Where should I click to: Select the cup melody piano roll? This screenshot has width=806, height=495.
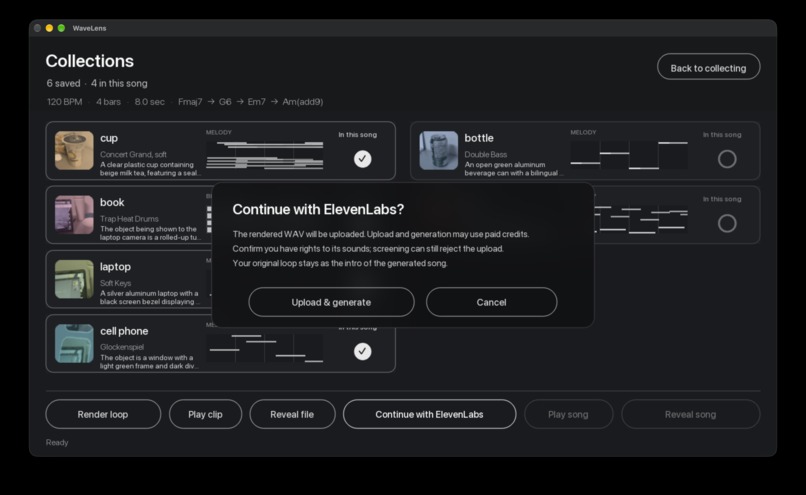[x=265, y=155]
